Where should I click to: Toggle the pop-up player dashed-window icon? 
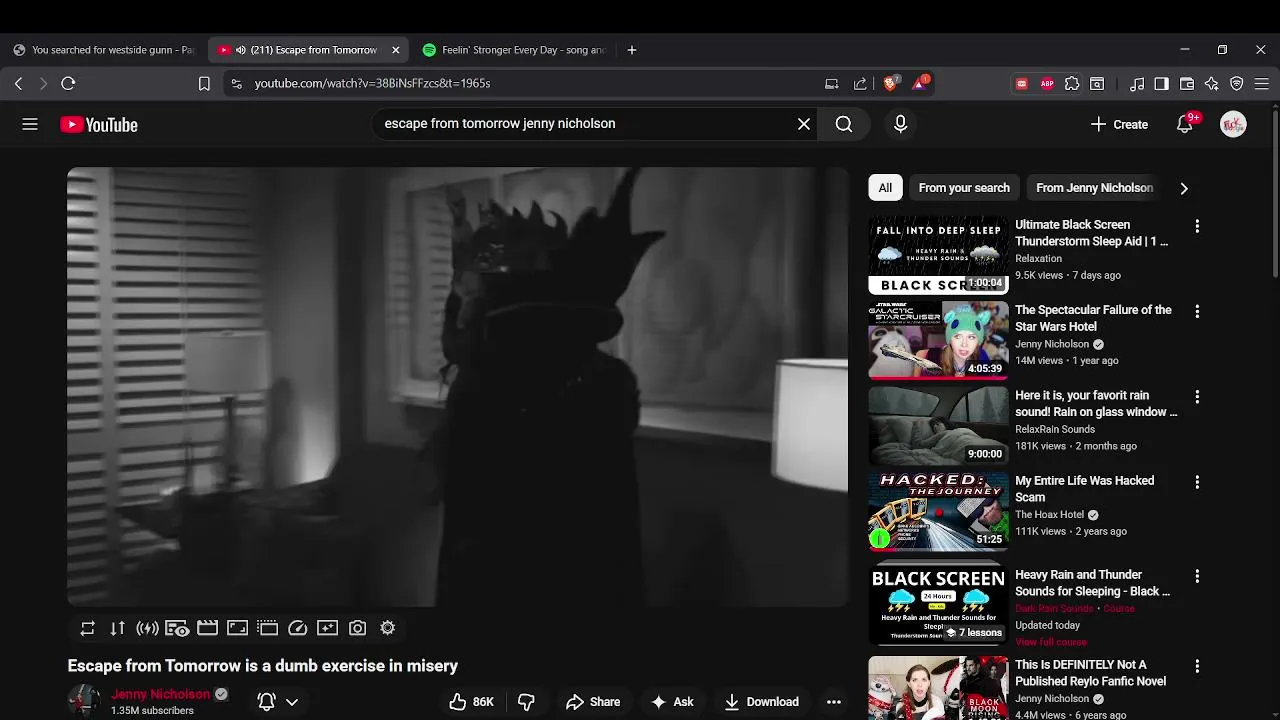click(267, 628)
